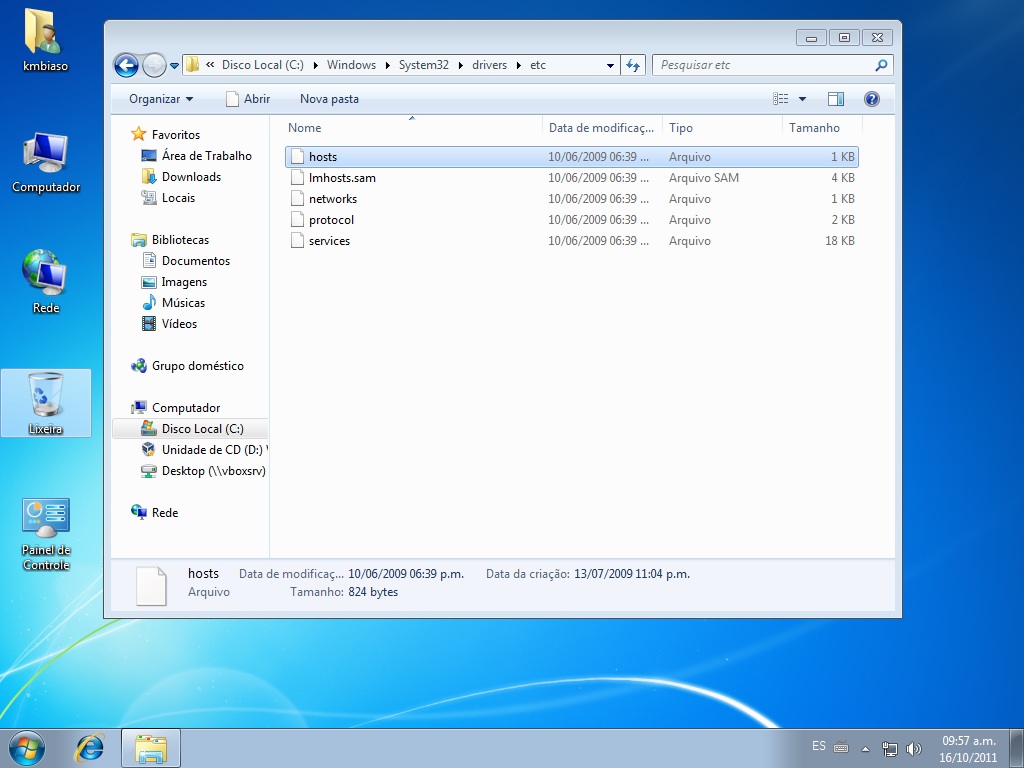Click the Abrir toolbar command
The width and height of the screenshot is (1024, 768).
(249, 98)
